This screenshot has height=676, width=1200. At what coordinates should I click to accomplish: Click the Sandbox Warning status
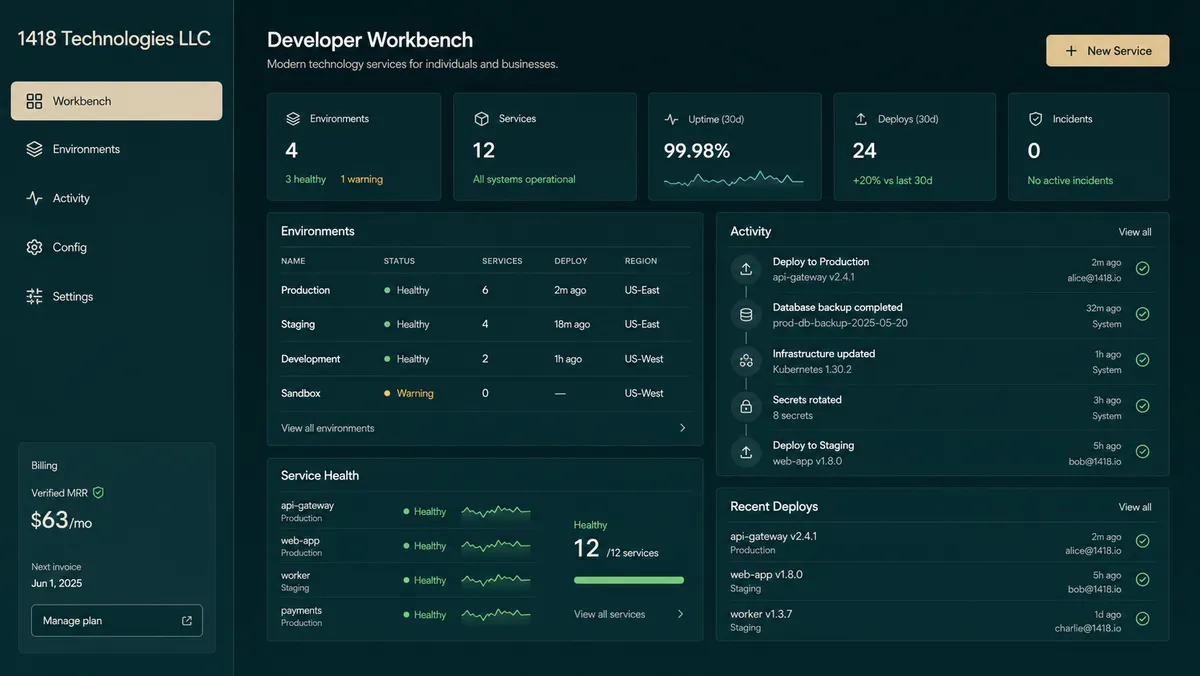[x=409, y=393]
